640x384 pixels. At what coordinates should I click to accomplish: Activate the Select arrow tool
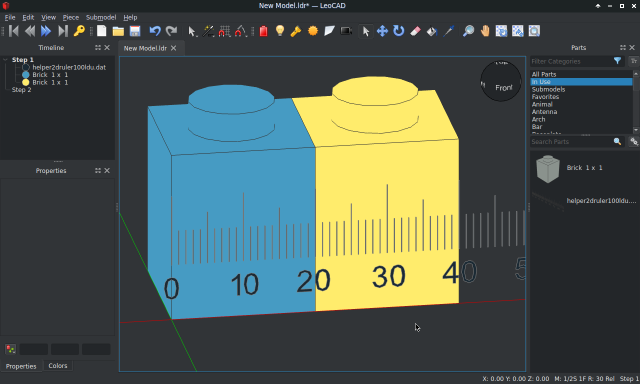pos(366,31)
